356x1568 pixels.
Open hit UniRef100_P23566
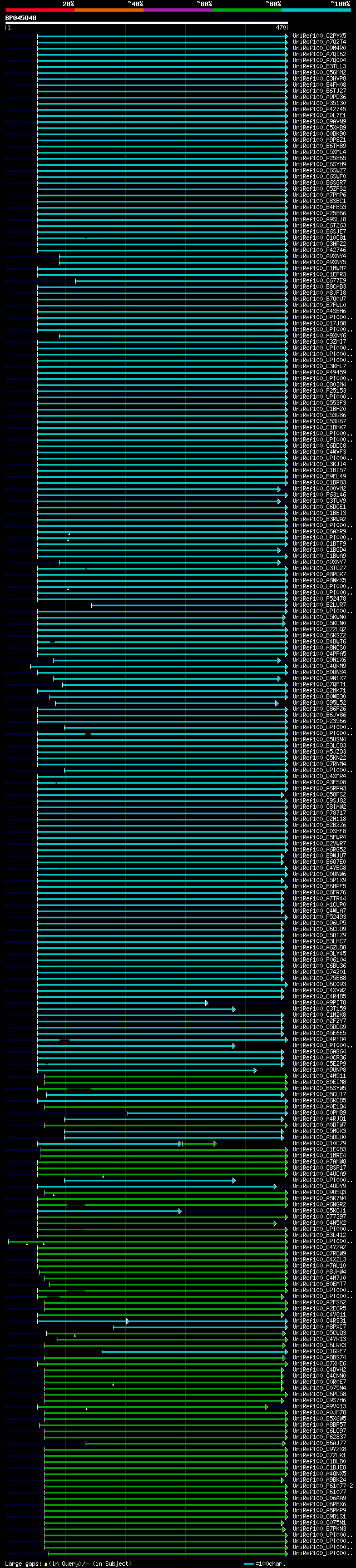pyautogui.click(x=319, y=721)
